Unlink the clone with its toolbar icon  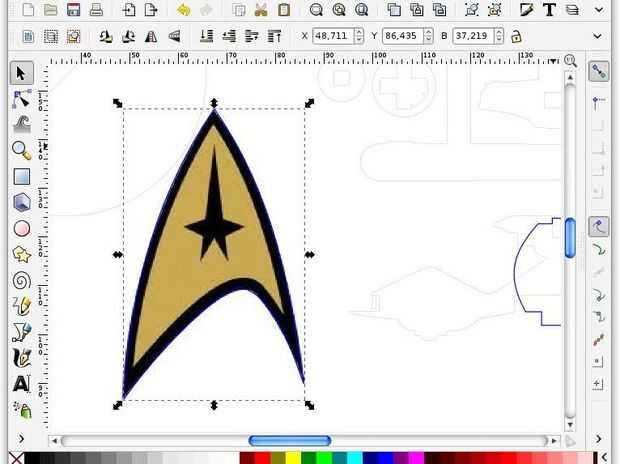pyautogui.click(x=439, y=9)
